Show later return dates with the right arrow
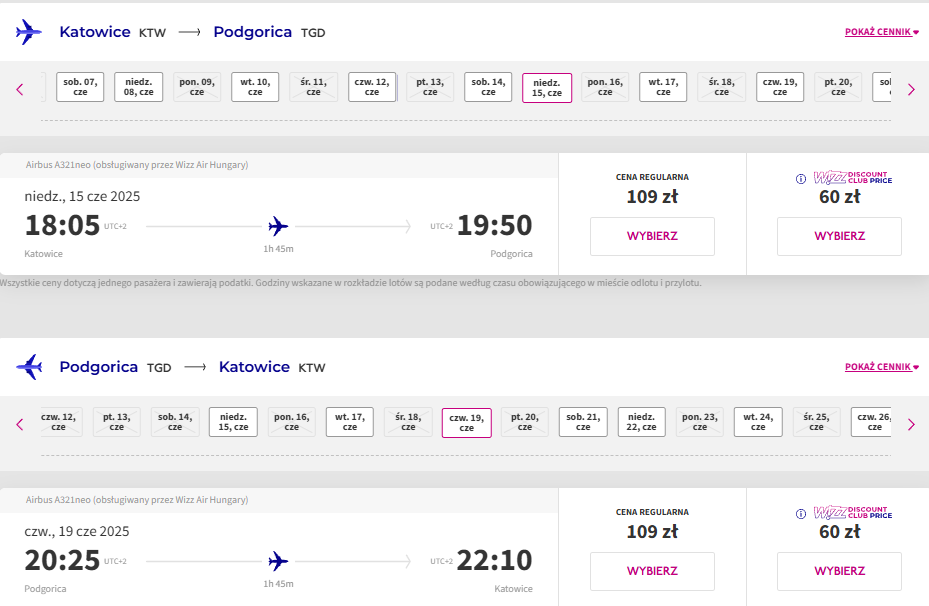Image resolution: width=929 pixels, height=606 pixels. 911,424
